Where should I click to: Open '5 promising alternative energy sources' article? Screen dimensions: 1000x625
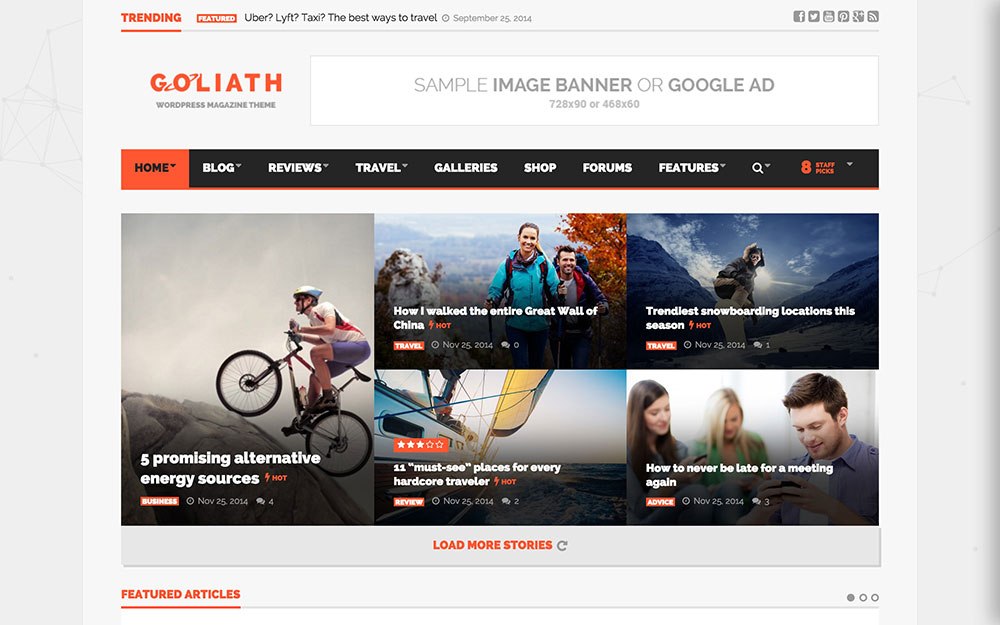(230, 468)
